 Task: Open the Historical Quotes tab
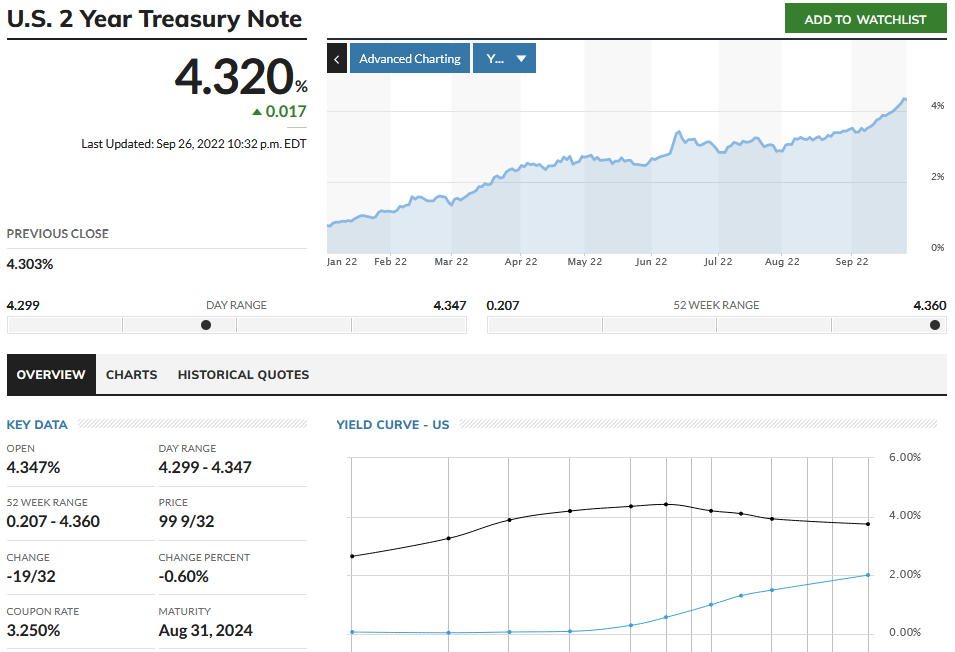coord(243,374)
